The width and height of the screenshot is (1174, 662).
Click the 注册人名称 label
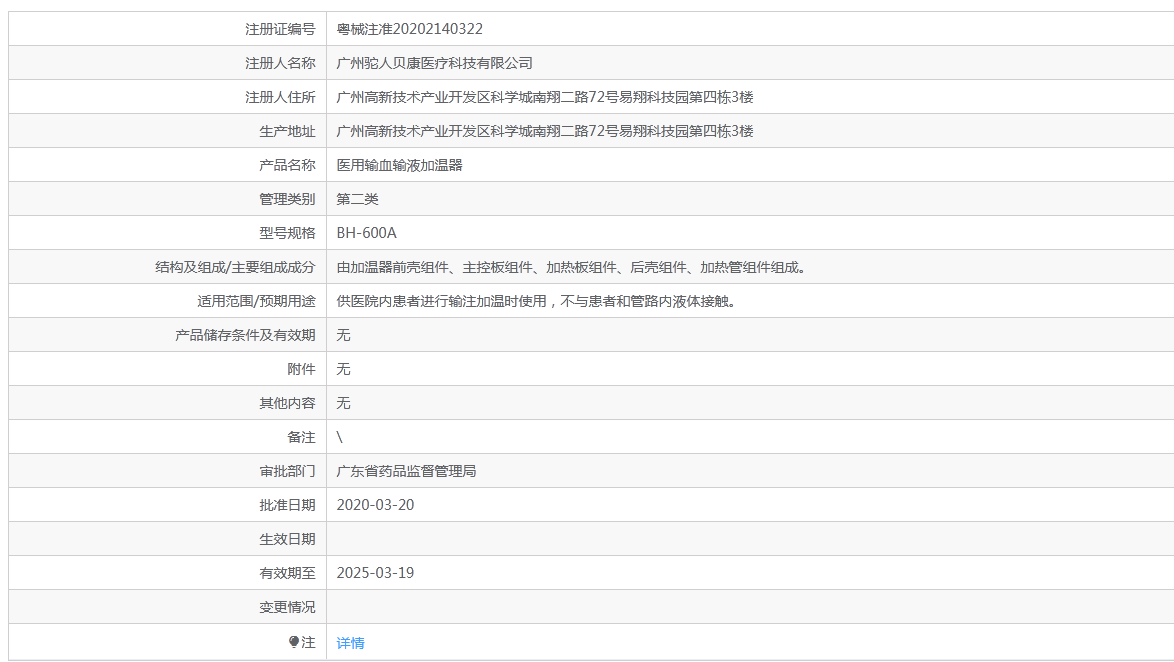[280, 63]
